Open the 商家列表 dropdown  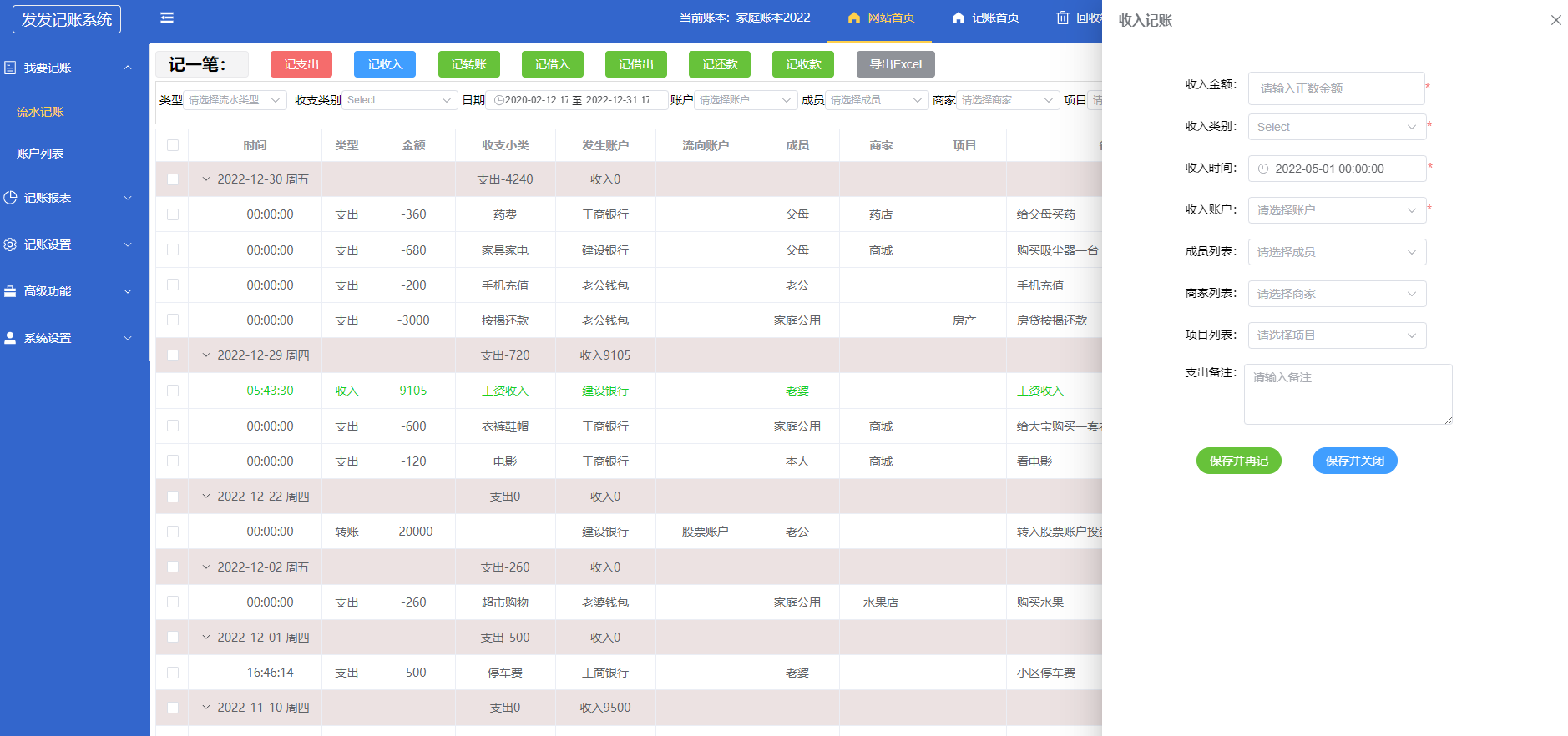click(1337, 294)
